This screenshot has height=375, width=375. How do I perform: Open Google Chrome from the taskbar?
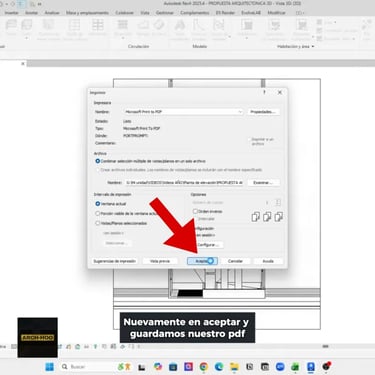click(204, 367)
